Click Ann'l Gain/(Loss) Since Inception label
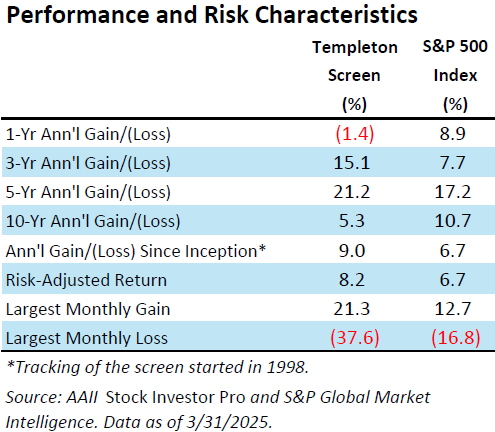495x432 pixels. coord(136,251)
